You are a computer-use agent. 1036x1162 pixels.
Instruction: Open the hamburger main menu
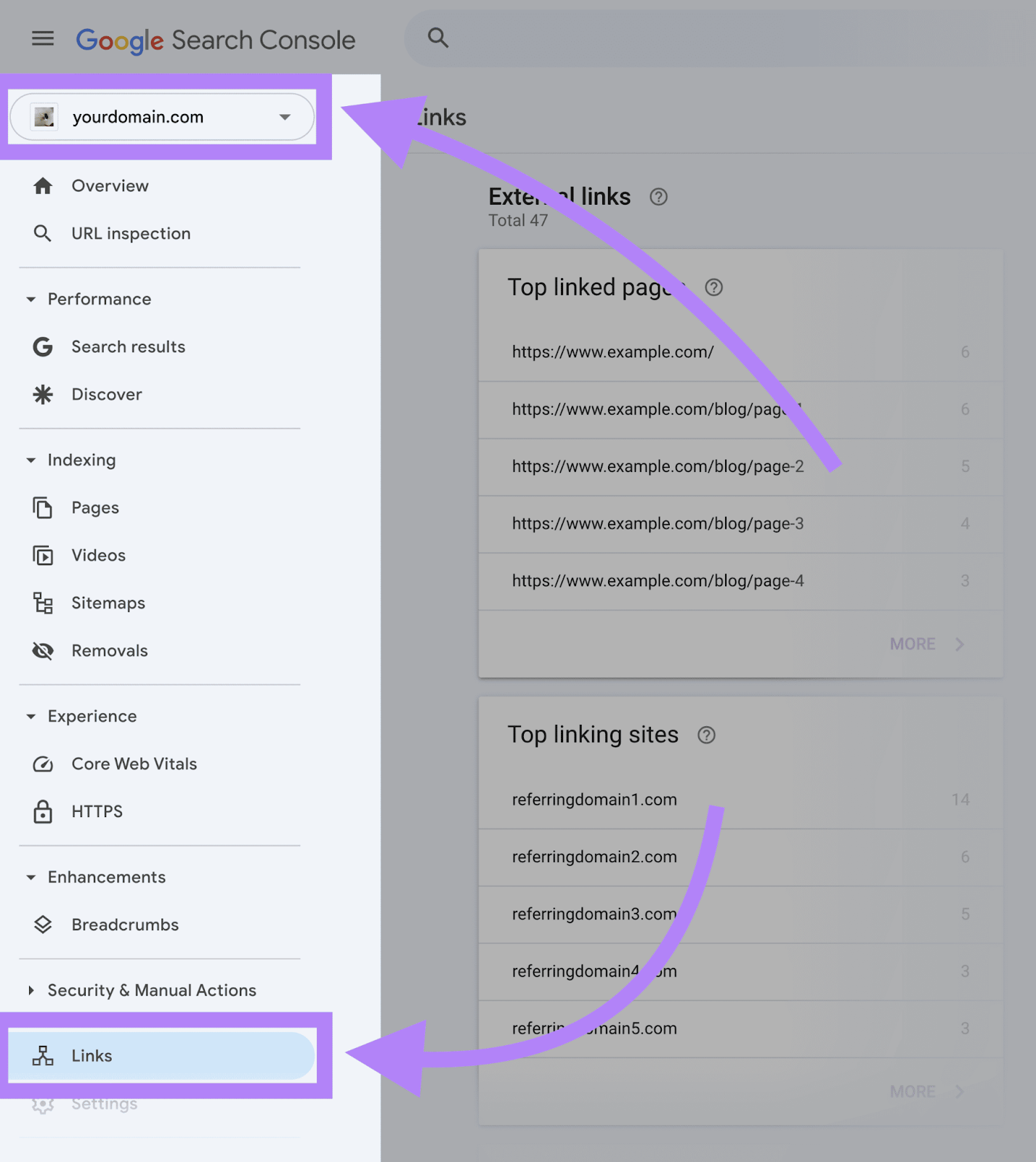click(x=43, y=38)
